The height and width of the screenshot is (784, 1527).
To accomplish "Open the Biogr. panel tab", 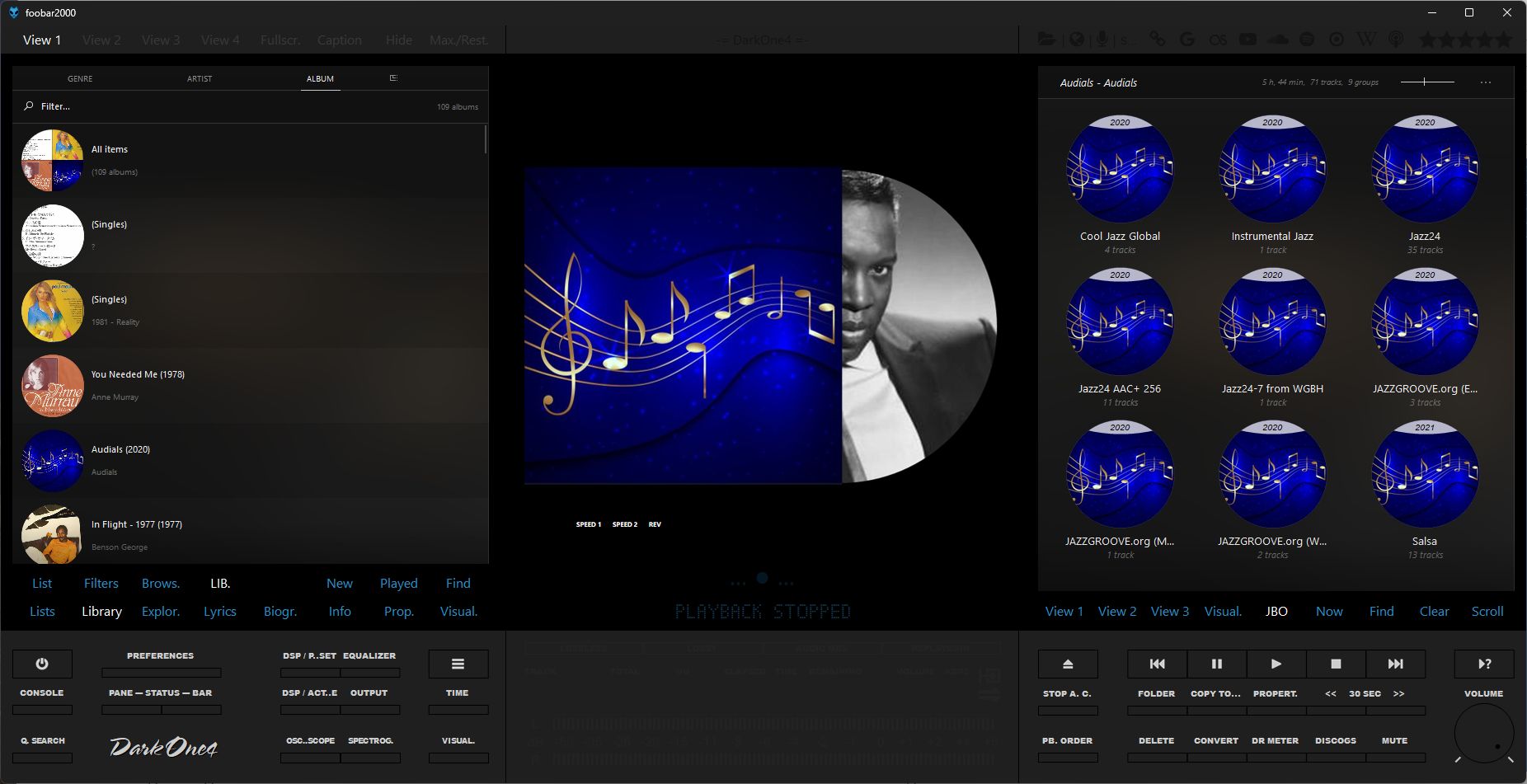I will click(280, 611).
